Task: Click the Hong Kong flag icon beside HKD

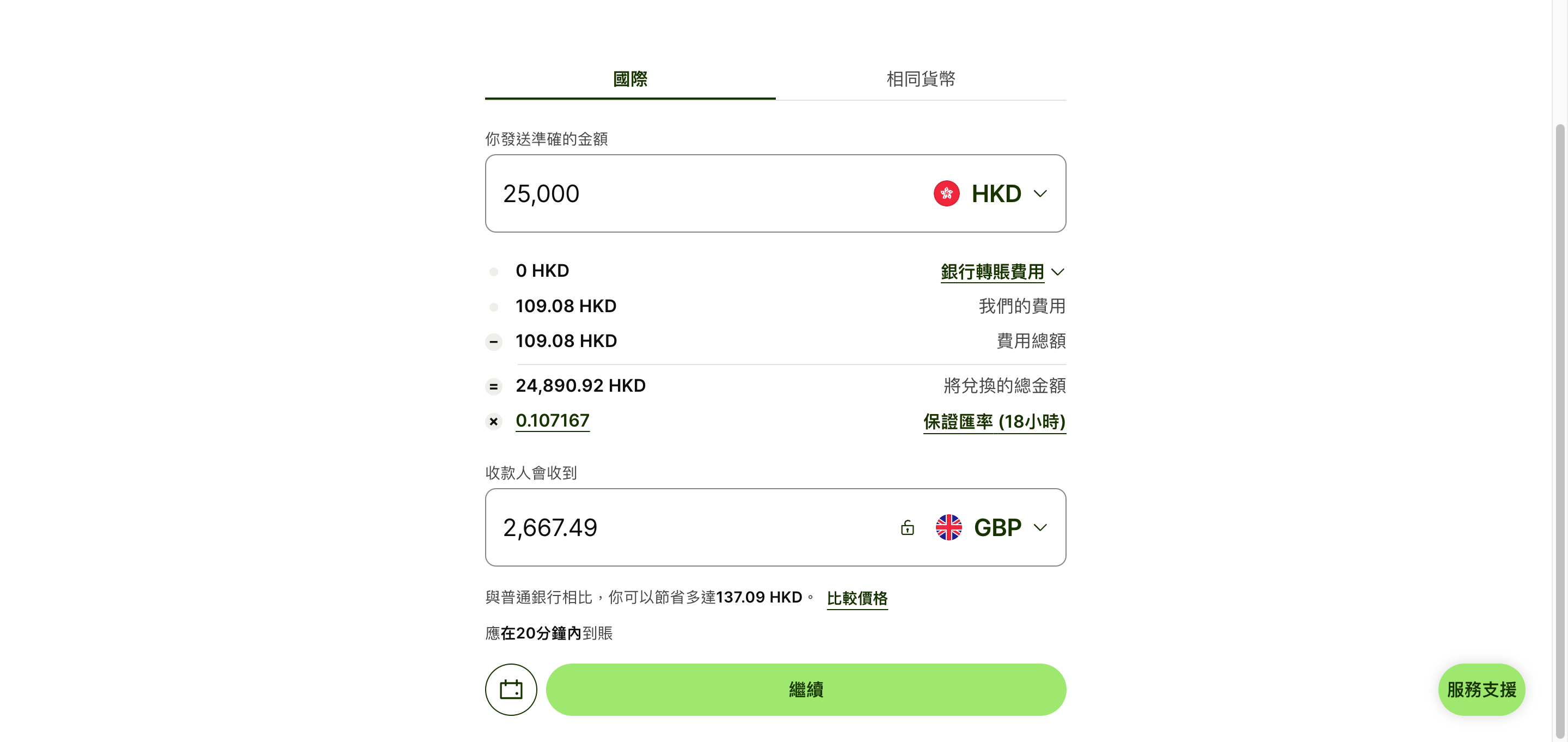Action: (946, 193)
